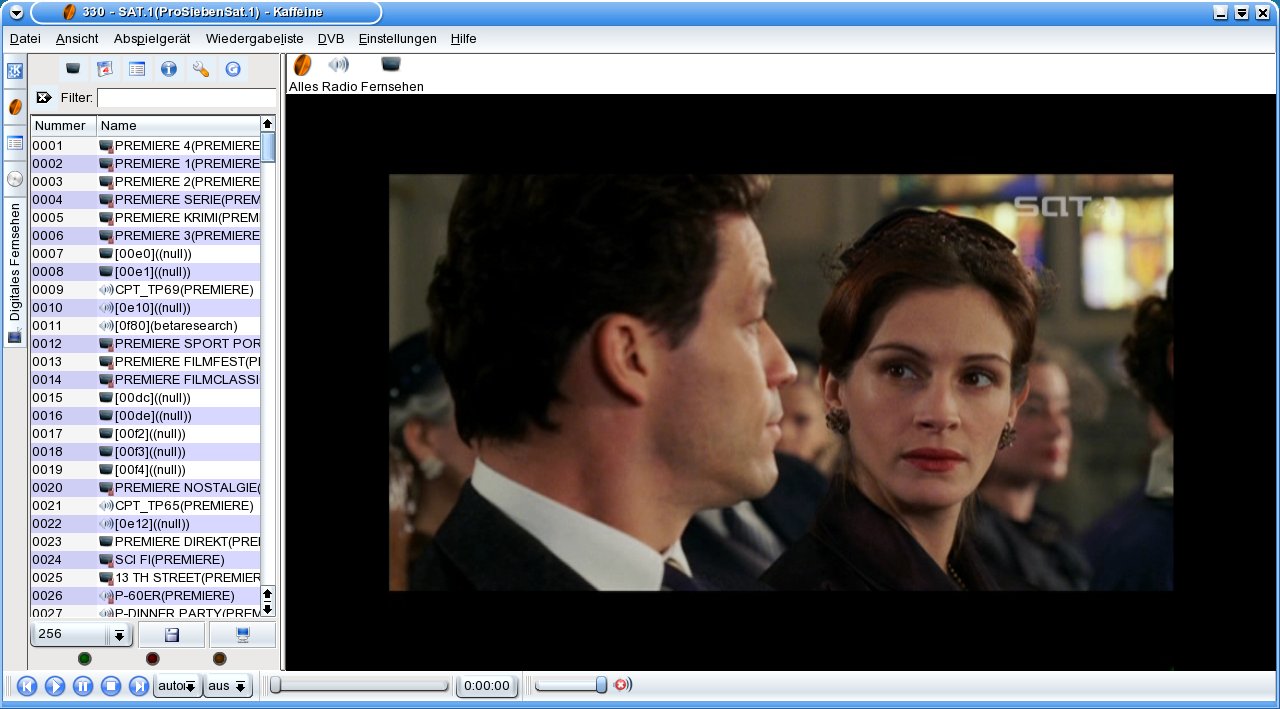This screenshot has width=1280, height=709.
Task: Mute audio with the red speaker icon
Action: [x=622, y=685]
